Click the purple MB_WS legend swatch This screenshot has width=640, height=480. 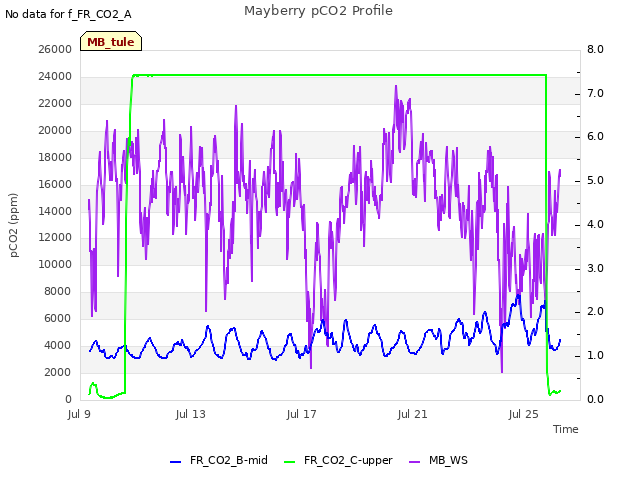414,462
